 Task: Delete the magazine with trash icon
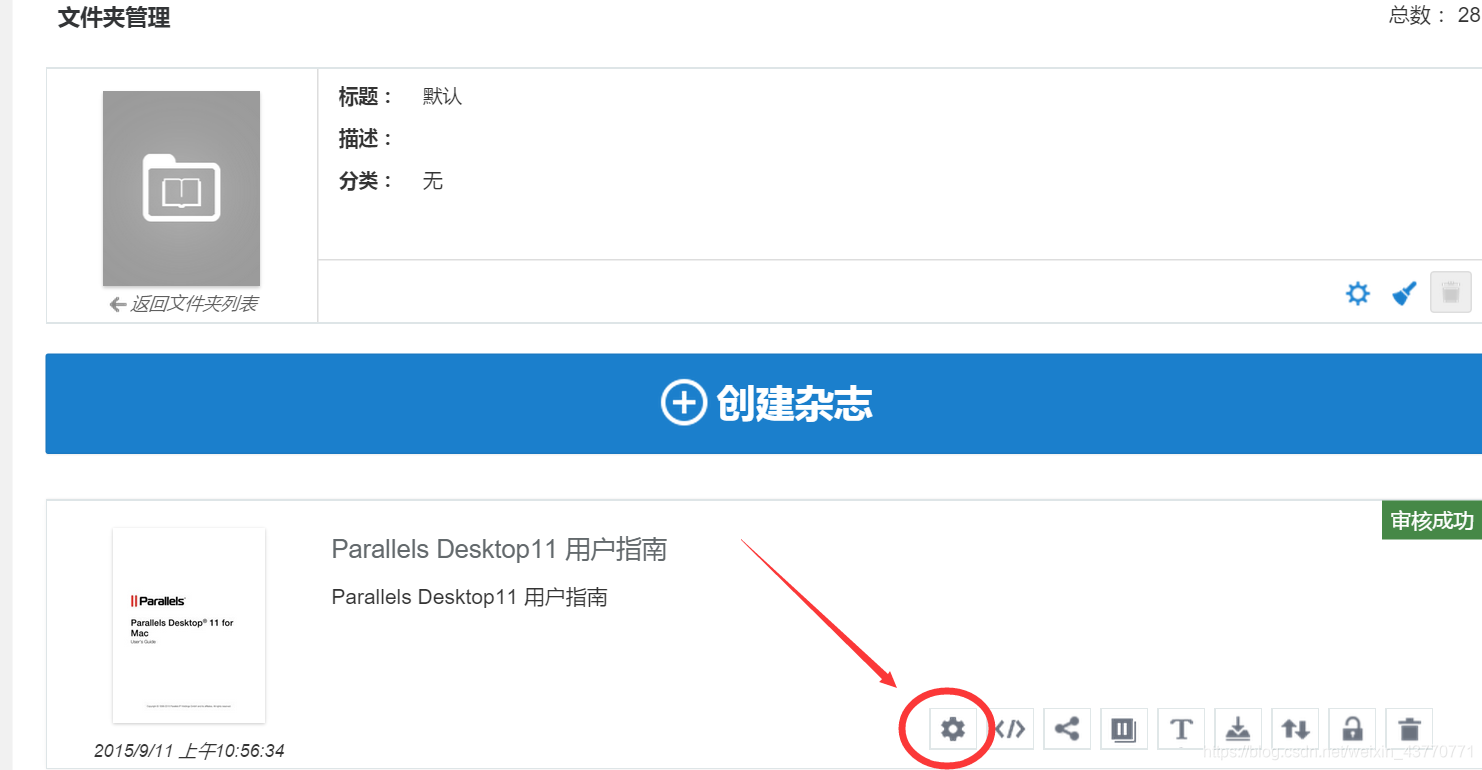pos(1409,729)
